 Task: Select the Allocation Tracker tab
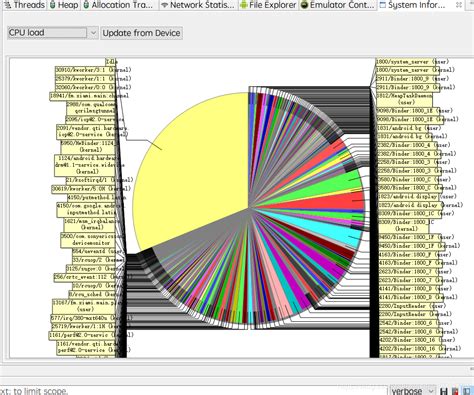119,5
